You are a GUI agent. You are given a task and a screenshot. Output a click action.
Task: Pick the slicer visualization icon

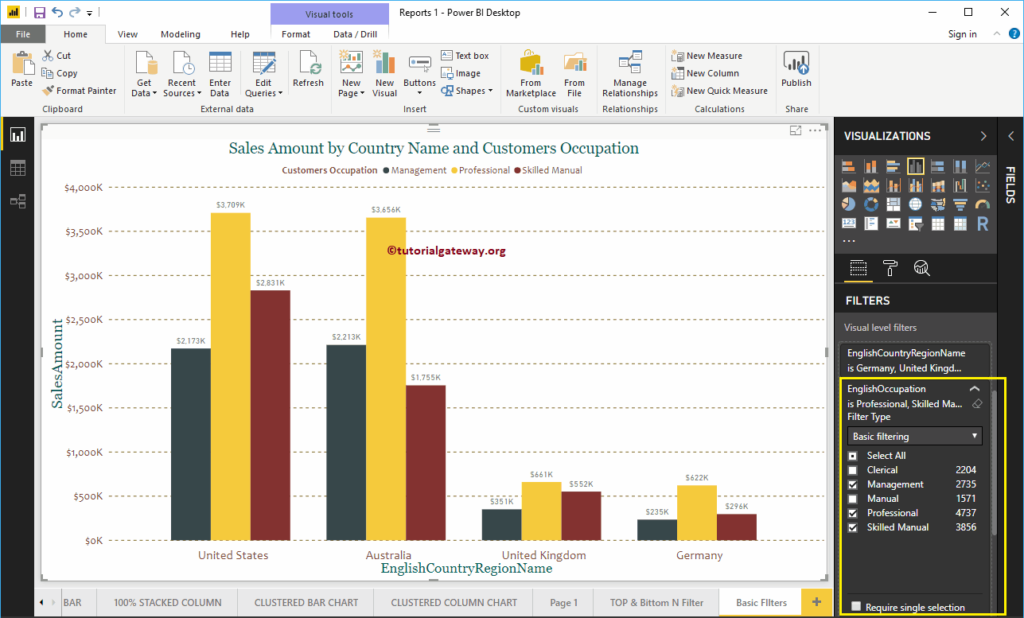(916, 224)
